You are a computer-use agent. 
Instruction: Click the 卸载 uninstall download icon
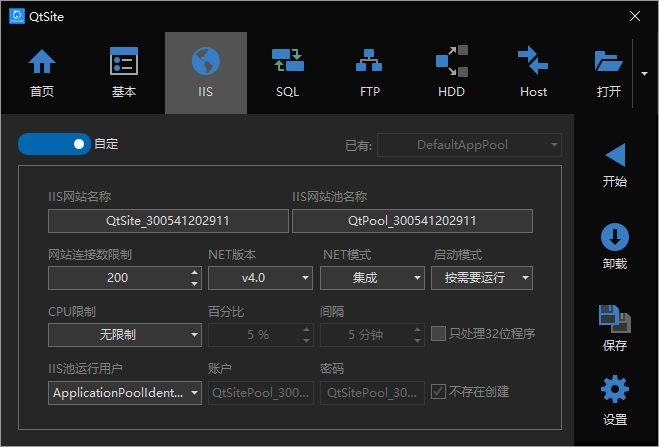615,237
